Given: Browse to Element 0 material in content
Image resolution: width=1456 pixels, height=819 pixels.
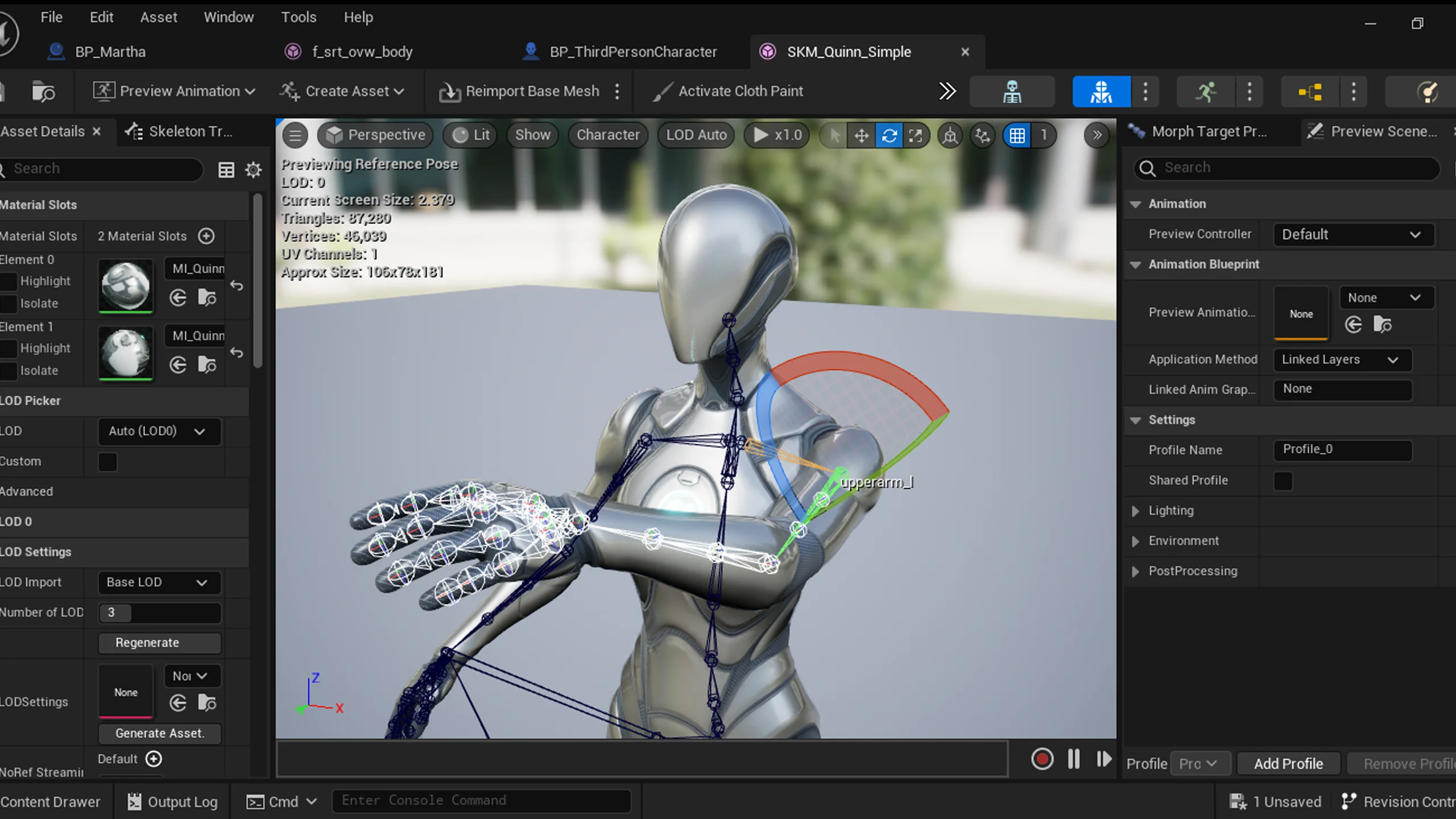Looking at the screenshot, I should tap(207, 297).
